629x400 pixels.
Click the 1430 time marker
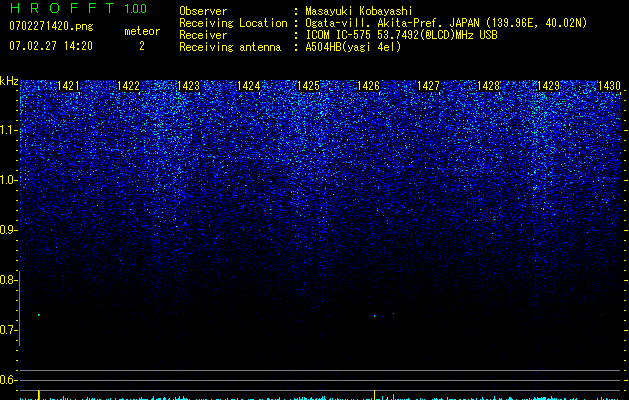(609, 85)
